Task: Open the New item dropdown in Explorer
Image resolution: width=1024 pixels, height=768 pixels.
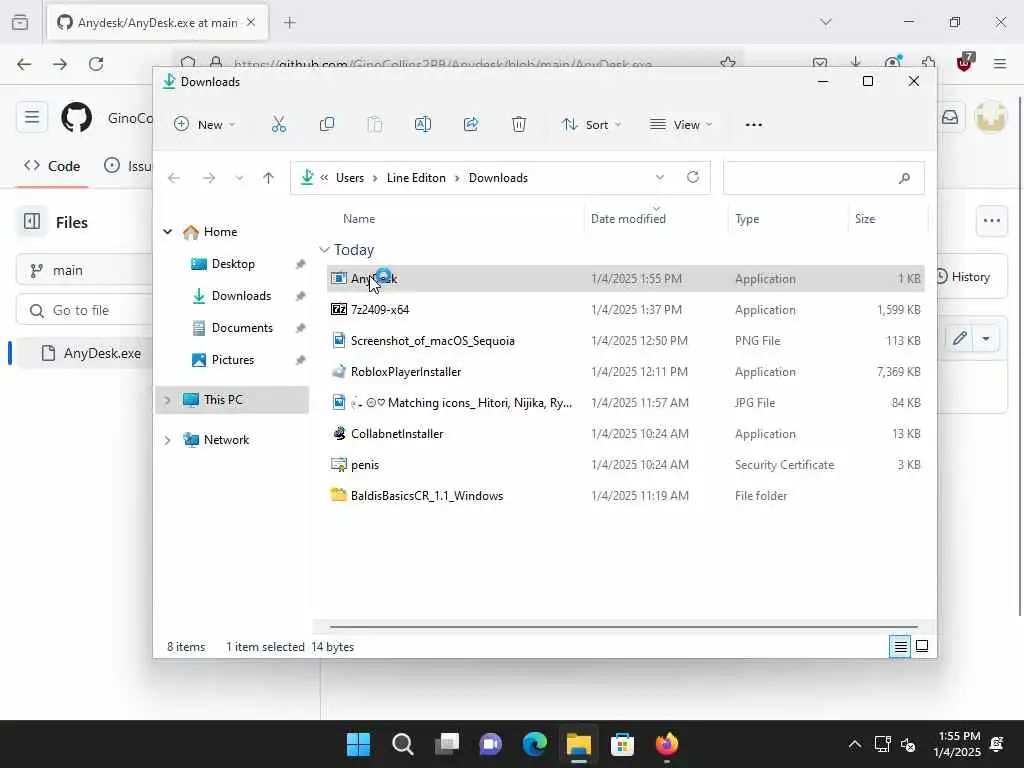Action: [204, 124]
